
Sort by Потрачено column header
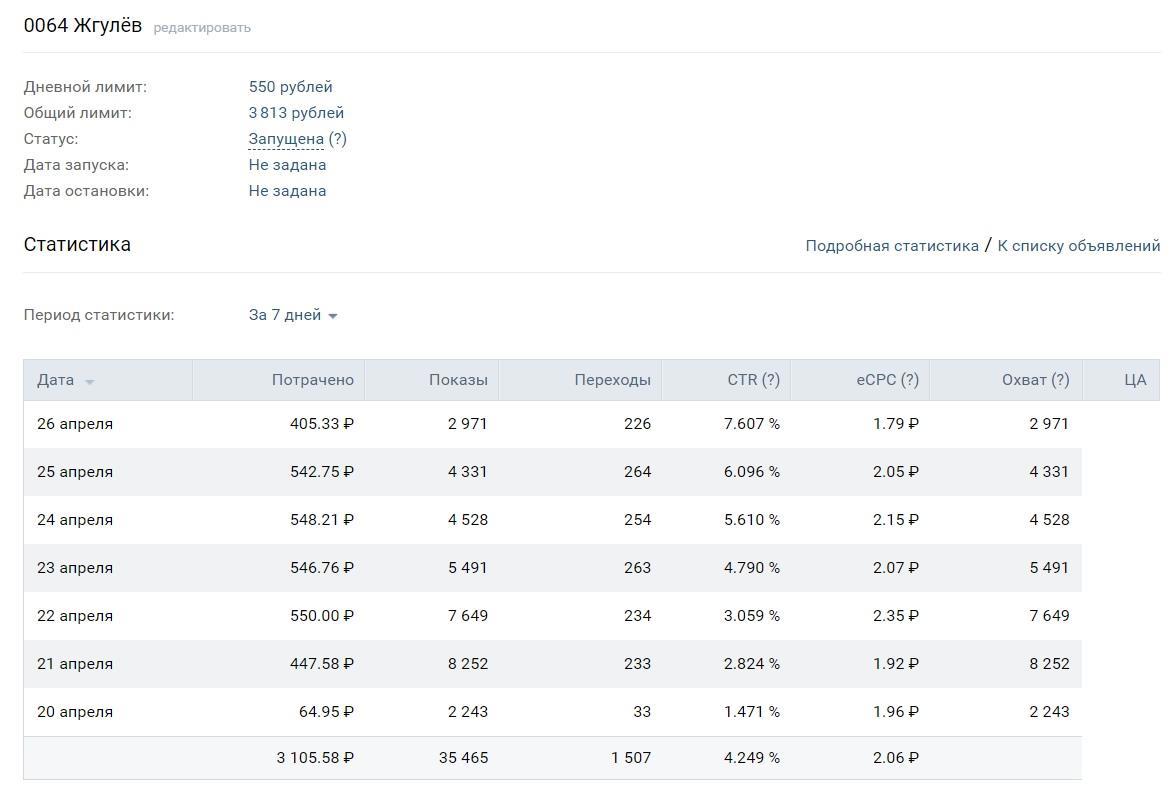pos(312,380)
